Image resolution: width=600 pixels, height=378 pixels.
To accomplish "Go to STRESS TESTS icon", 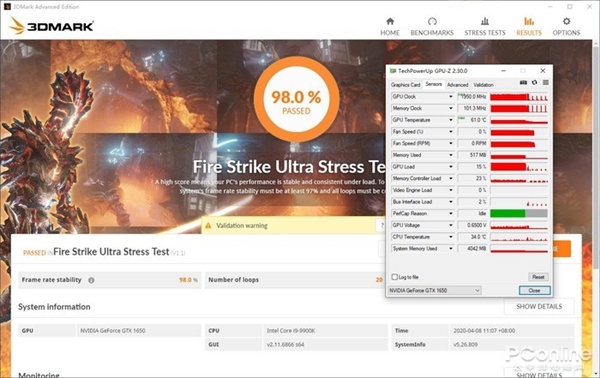I will pos(485,21).
